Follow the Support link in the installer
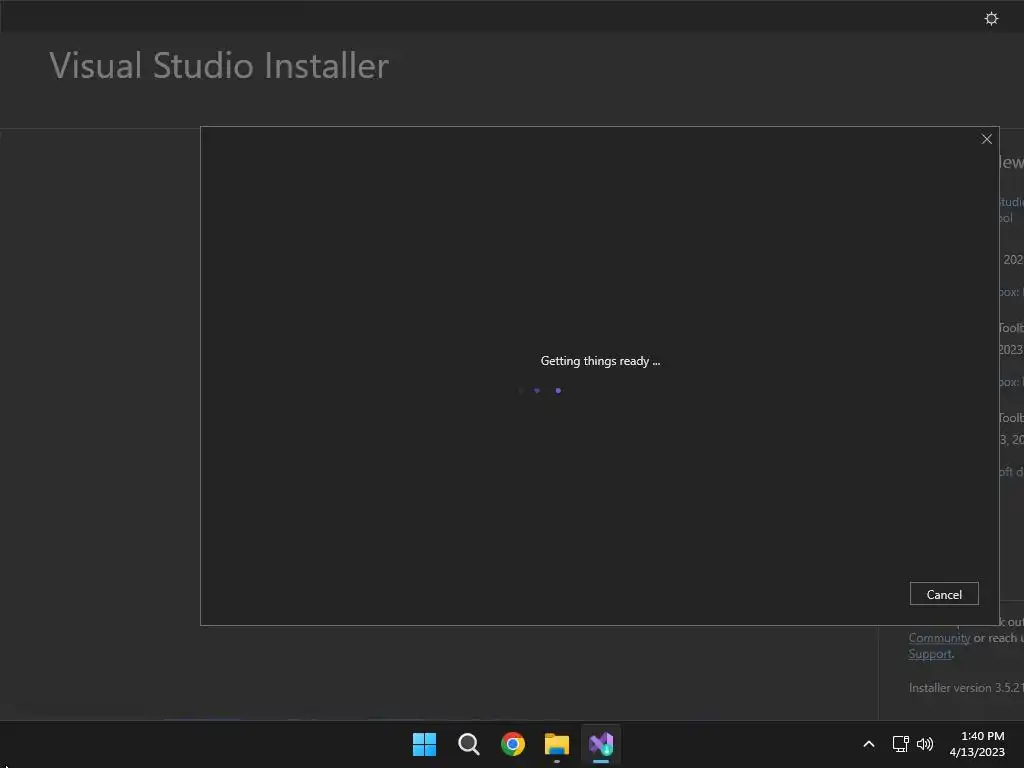Screen dimensions: 1024x768 pos(930,654)
